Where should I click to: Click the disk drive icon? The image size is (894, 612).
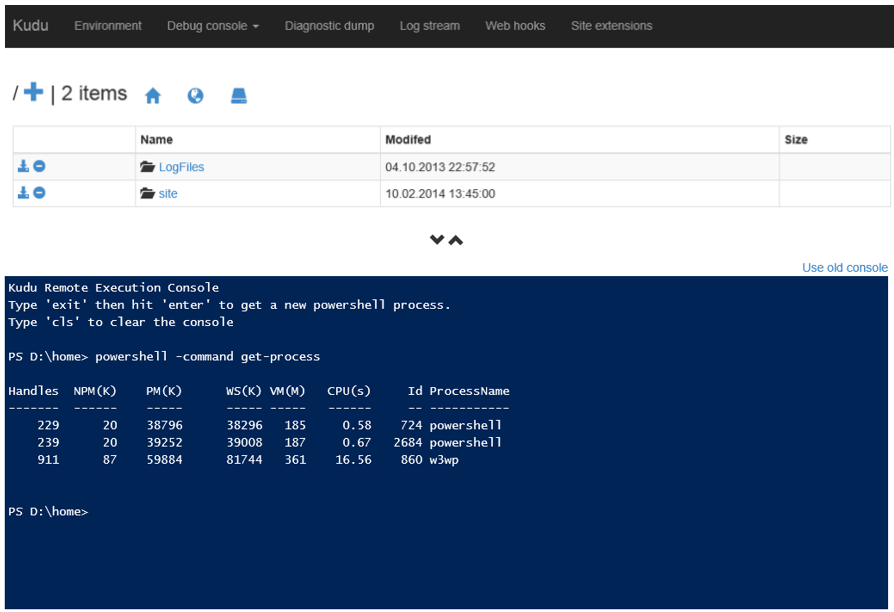tap(238, 96)
